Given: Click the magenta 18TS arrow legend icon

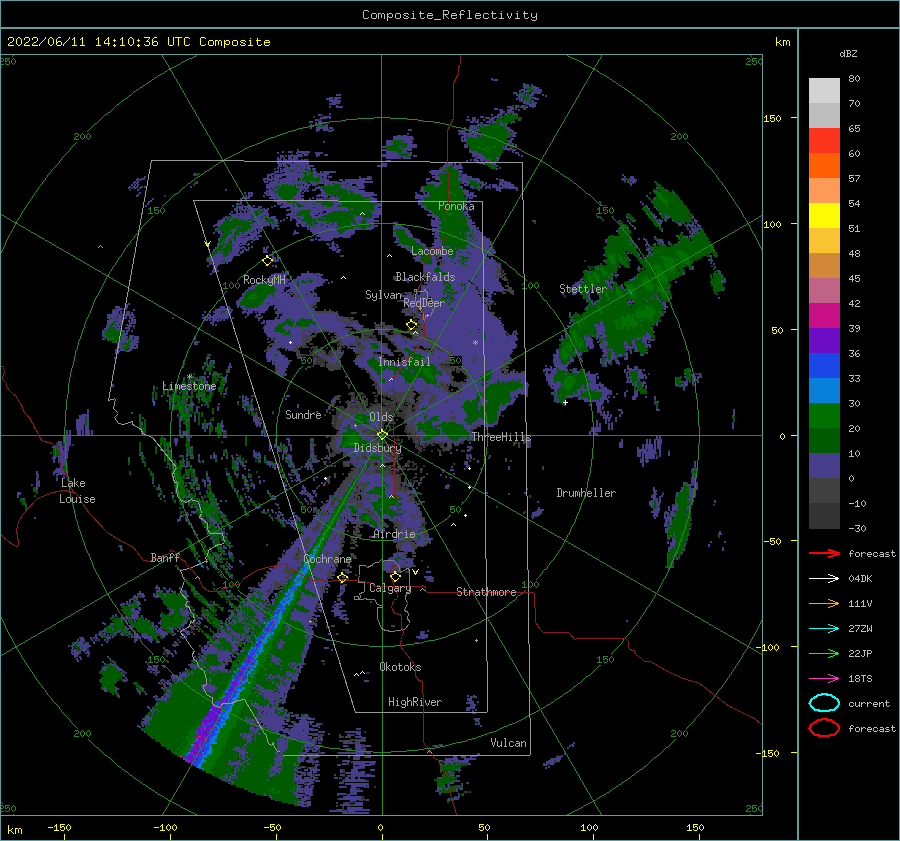Looking at the screenshot, I should pos(824,679).
